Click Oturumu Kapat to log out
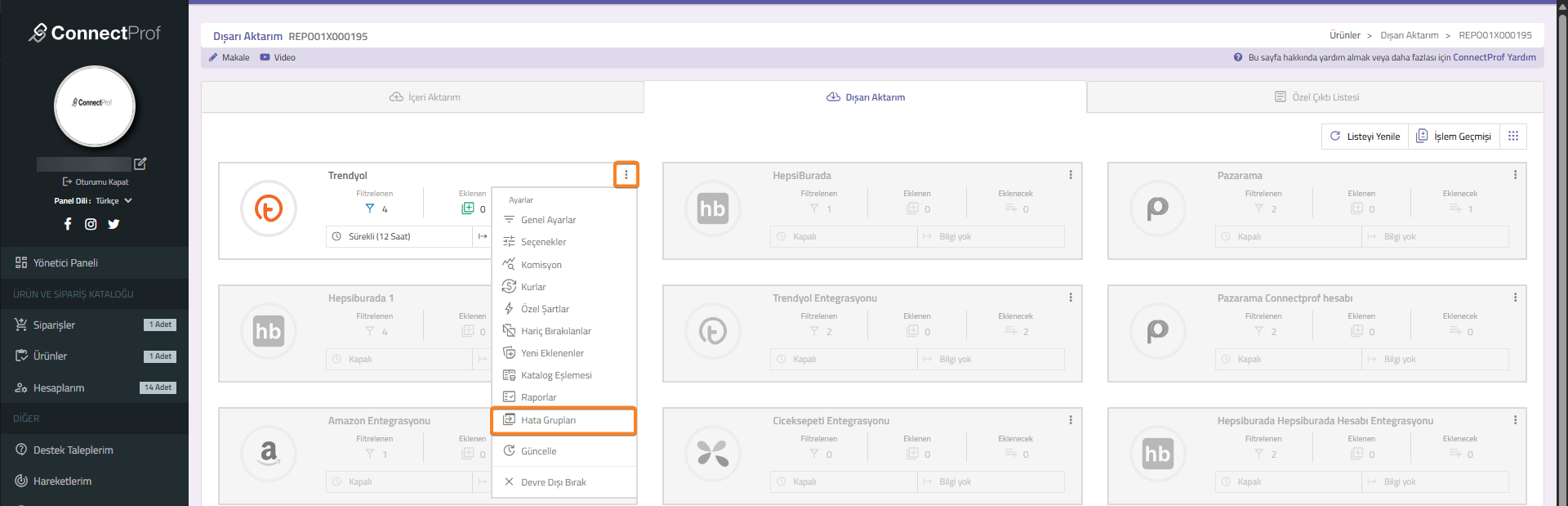 [x=96, y=182]
